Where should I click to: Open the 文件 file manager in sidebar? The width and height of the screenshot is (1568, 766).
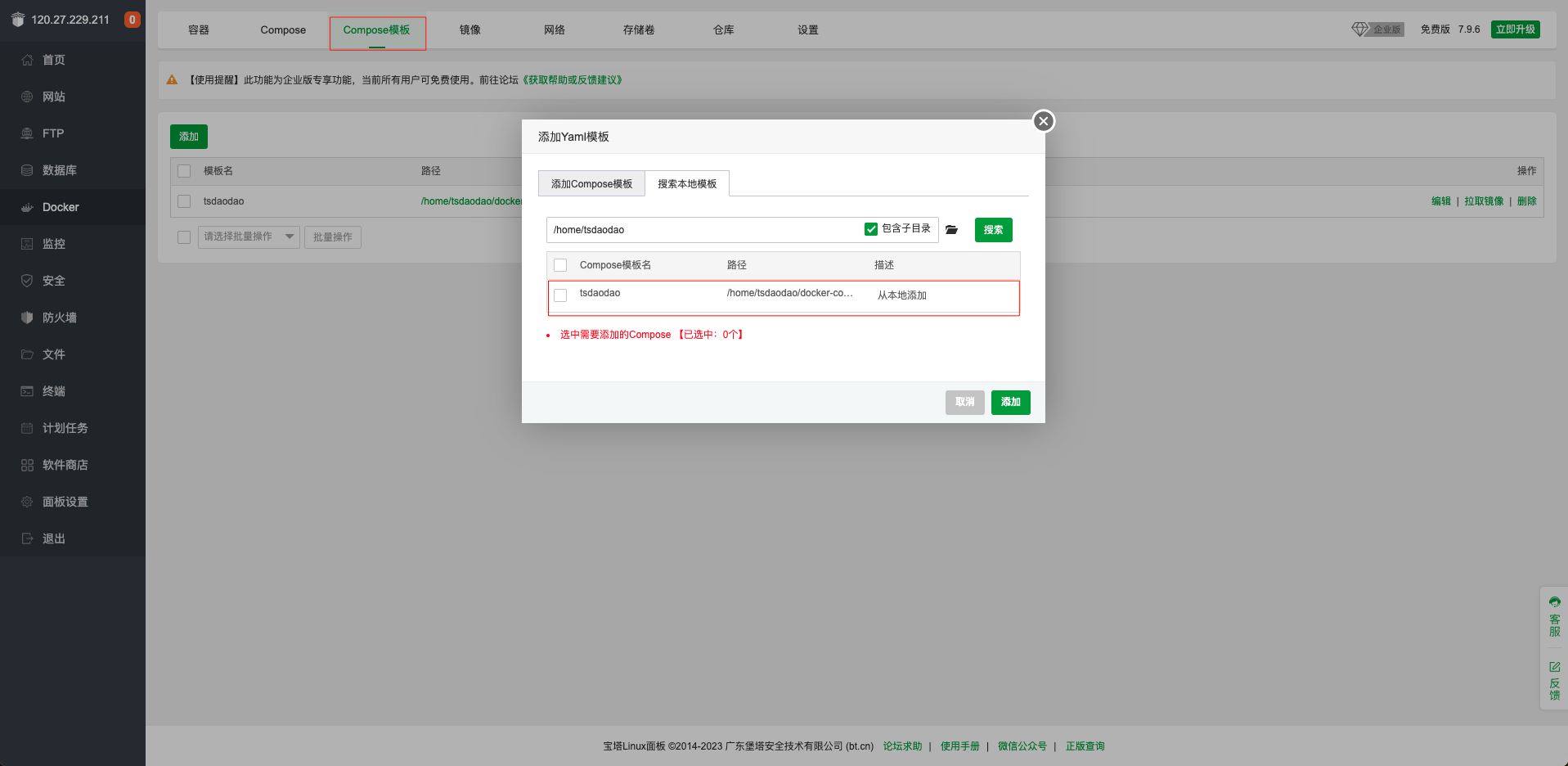(54, 354)
